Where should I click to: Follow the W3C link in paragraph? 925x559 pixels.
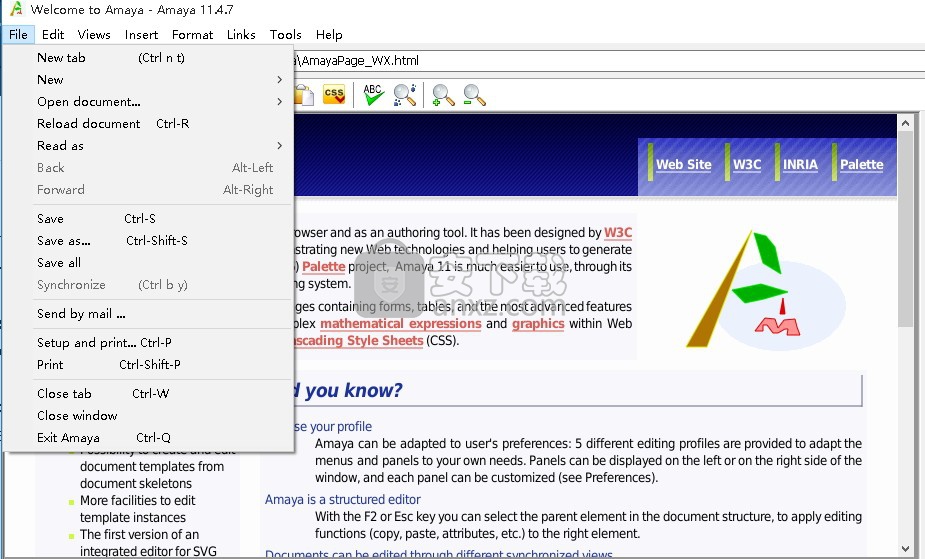pos(618,232)
